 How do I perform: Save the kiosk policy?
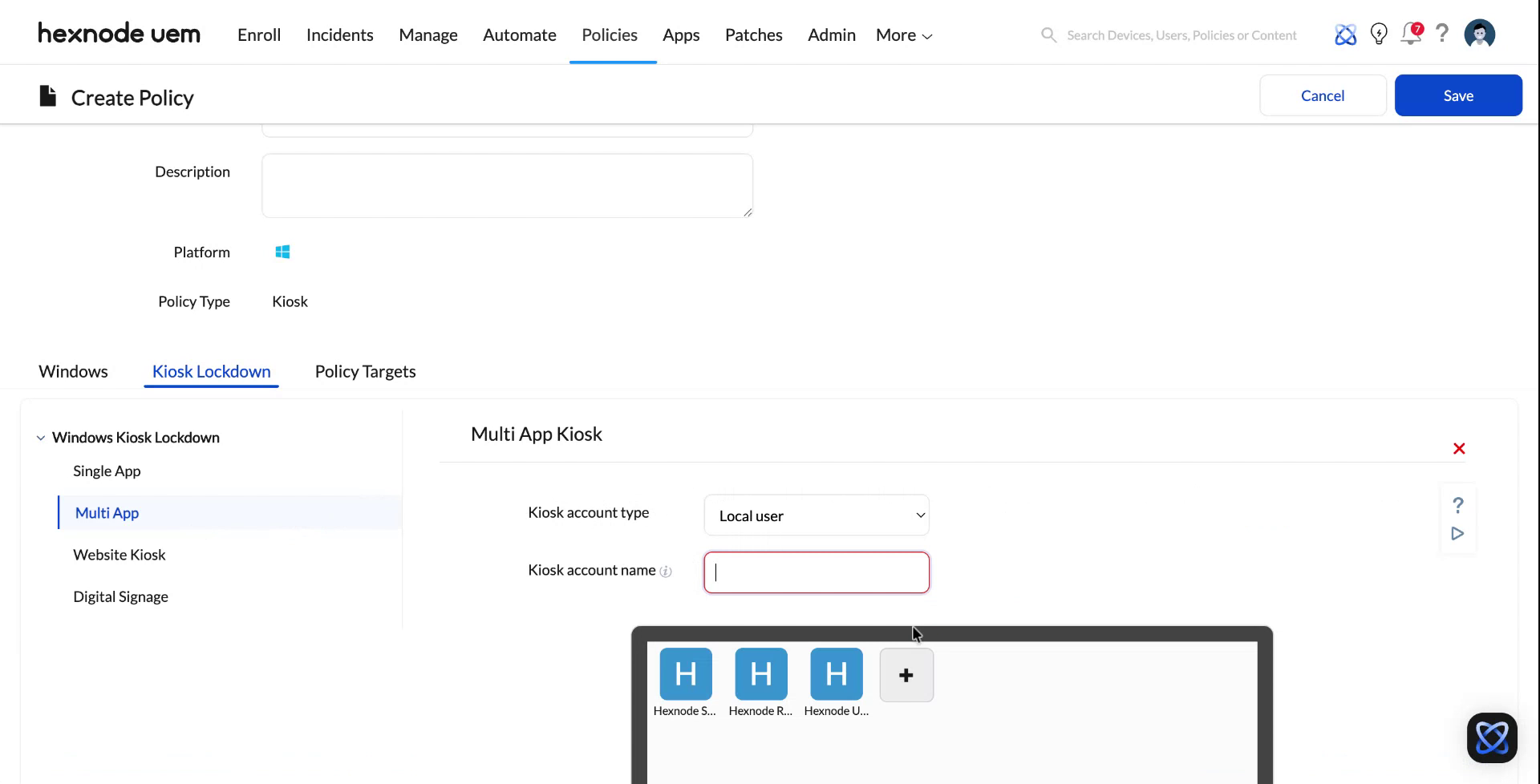tap(1458, 95)
